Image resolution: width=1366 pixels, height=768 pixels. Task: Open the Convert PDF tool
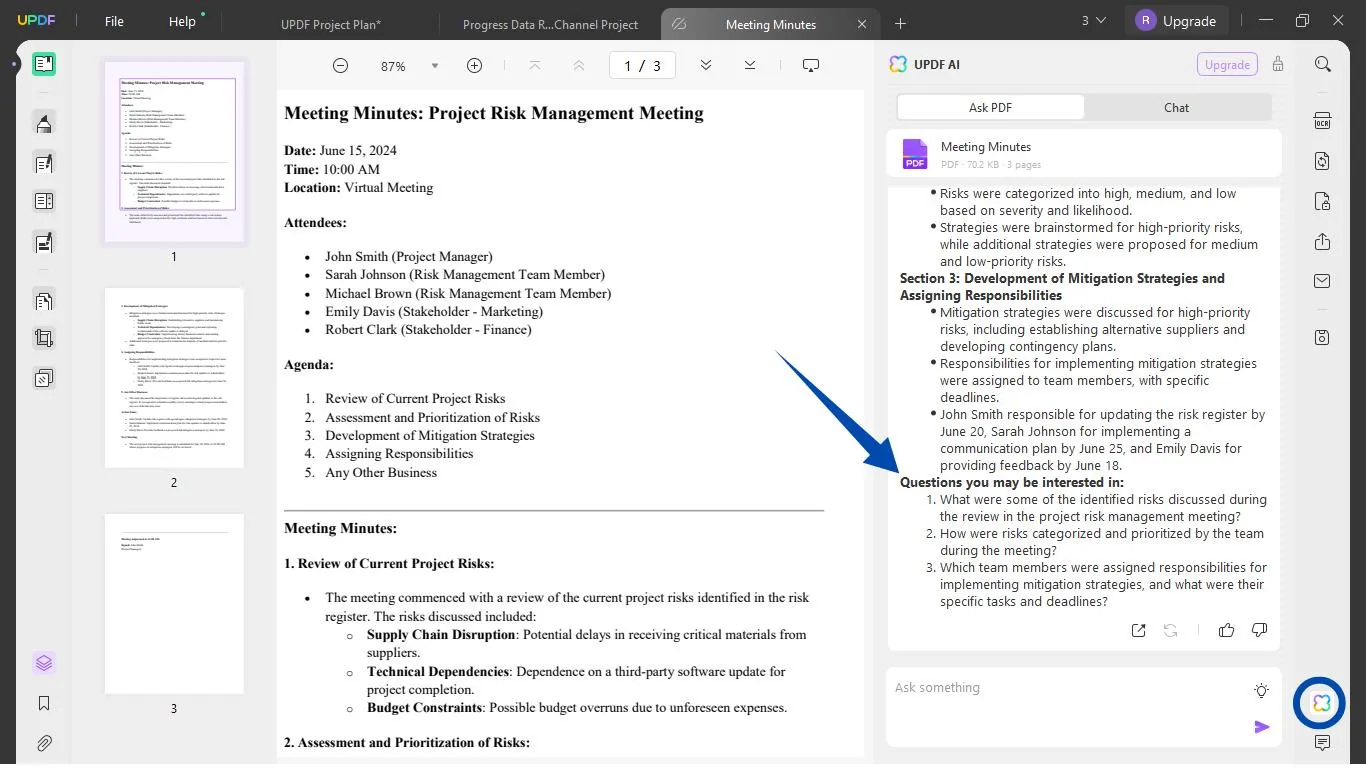click(1323, 161)
